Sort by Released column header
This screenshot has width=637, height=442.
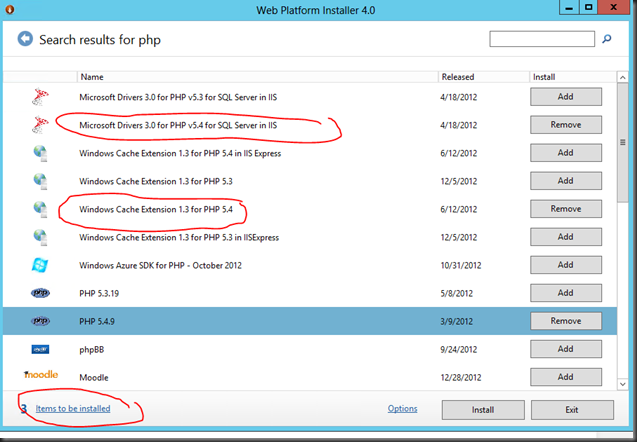click(x=484, y=77)
